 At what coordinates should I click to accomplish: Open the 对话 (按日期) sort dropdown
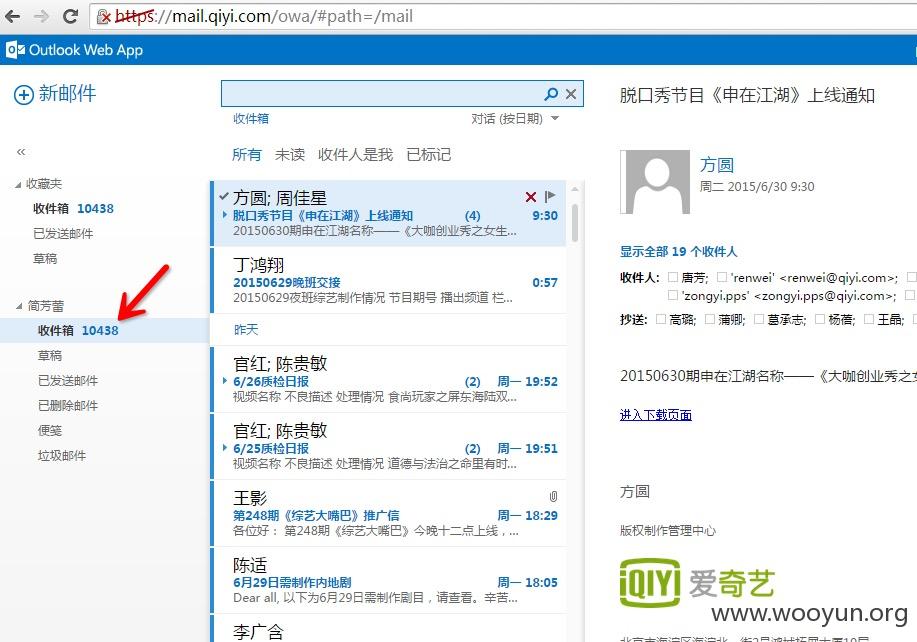(515, 119)
